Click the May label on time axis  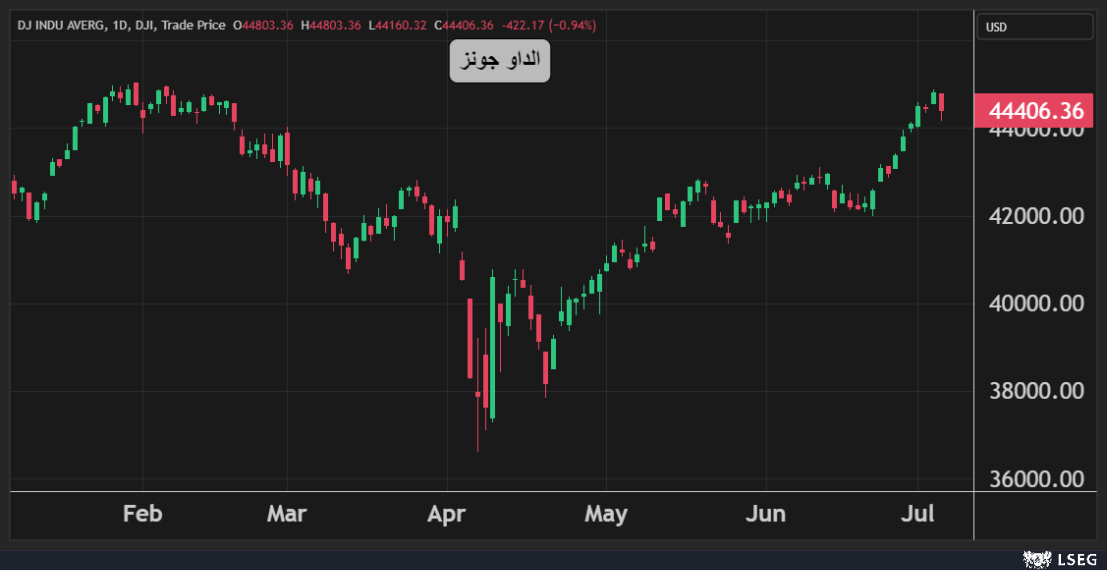click(606, 514)
